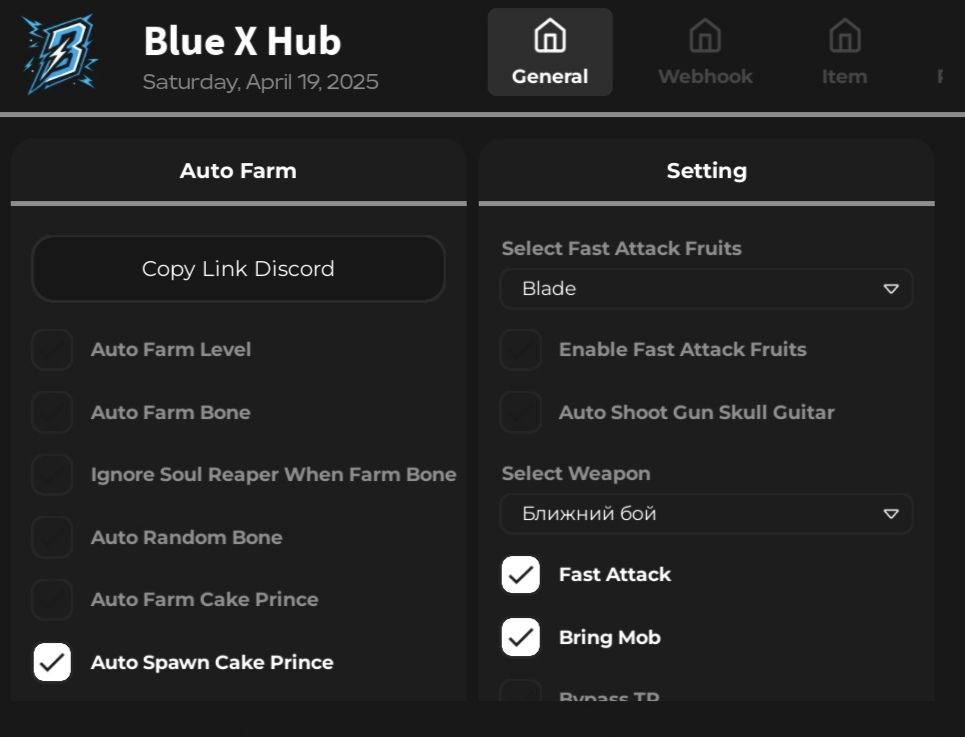Open the Item tab
This screenshot has height=737, width=965.
pyautogui.click(x=844, y=54)
